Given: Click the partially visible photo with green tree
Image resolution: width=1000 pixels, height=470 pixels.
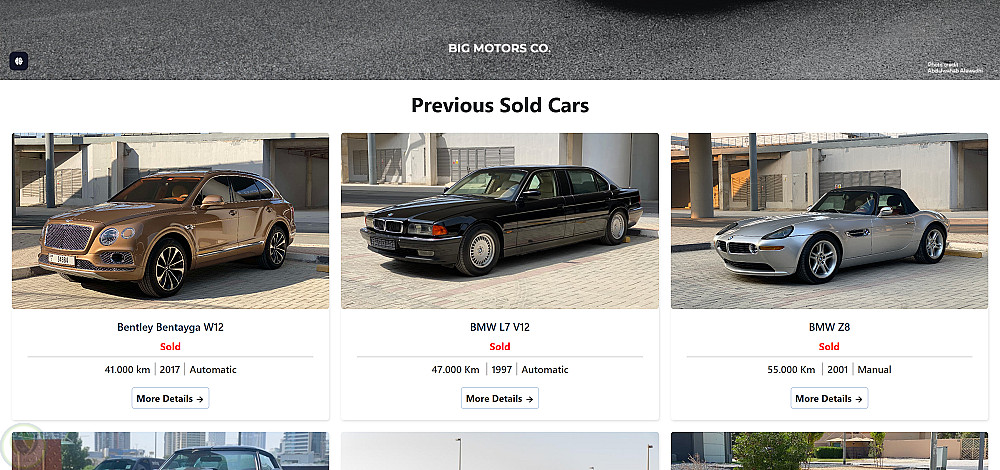Looking at the screenshot, I should tap(829, 451).
